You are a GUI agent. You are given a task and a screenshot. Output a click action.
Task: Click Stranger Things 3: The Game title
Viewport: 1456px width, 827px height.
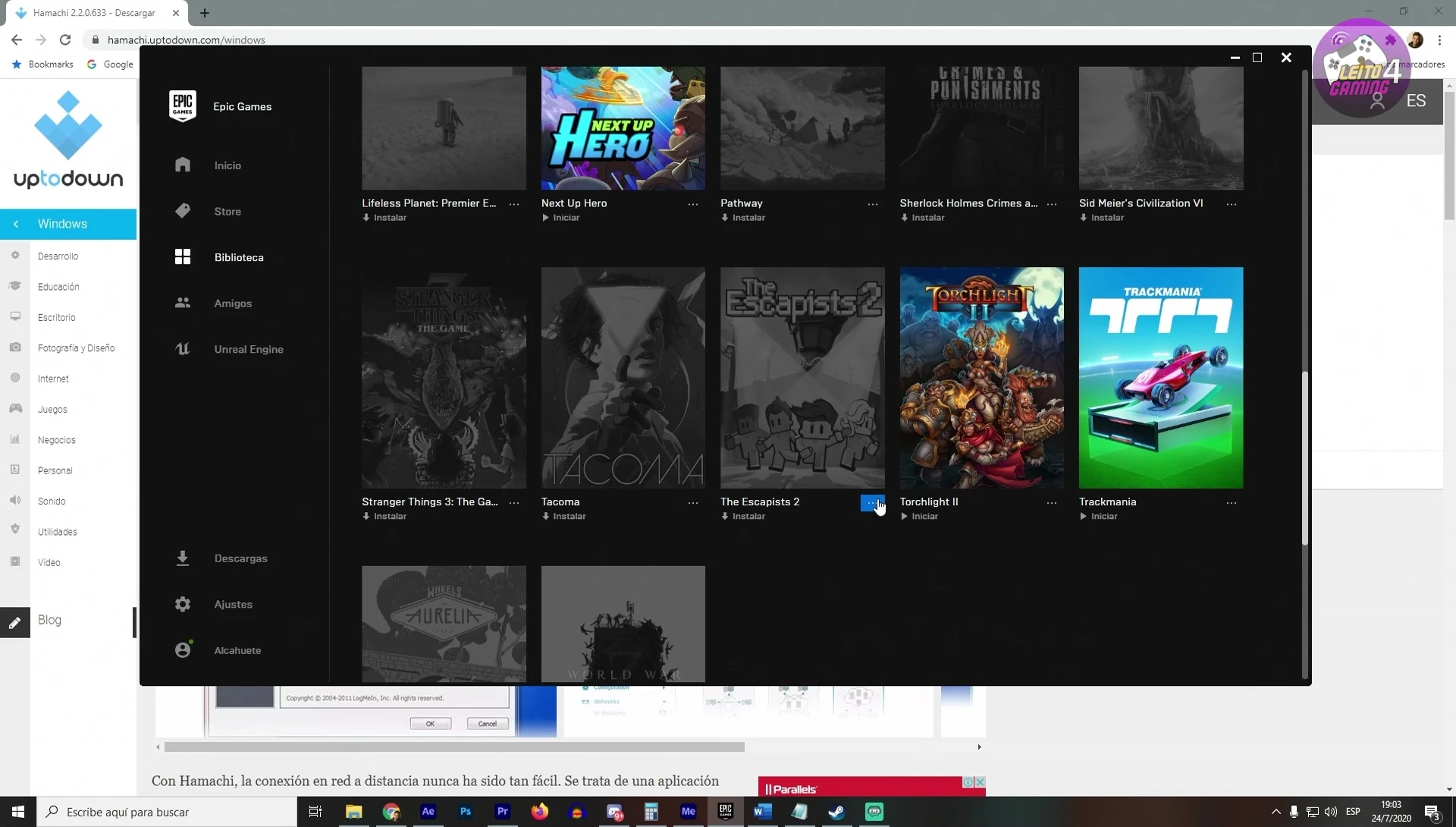pyautogui.click(x=430, y=502)
